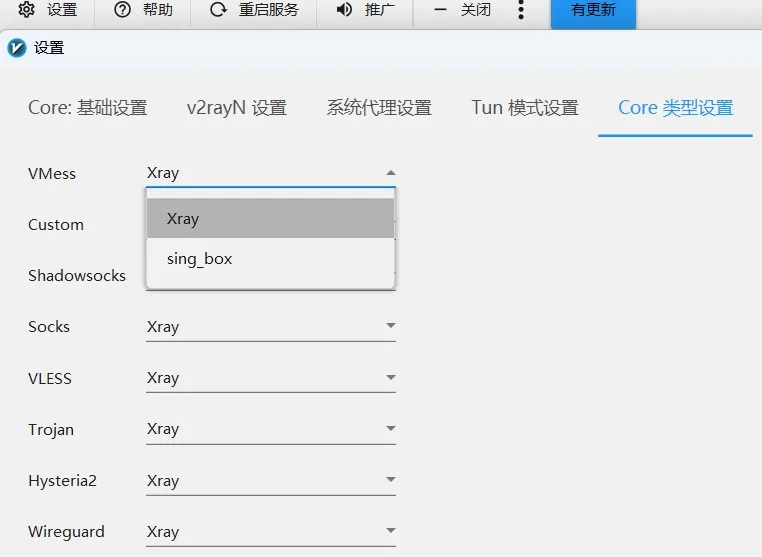Viewport: 762px width, 557px height.
Task: Click the promotion speaker icon
Action: click(x=344, y=9)
